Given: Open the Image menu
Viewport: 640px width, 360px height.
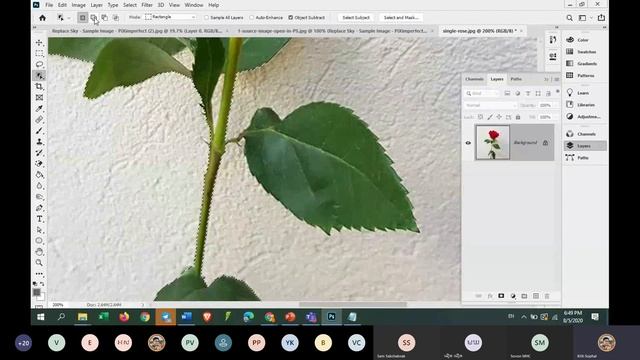Looking at the screenshot, I should point(78,5).
